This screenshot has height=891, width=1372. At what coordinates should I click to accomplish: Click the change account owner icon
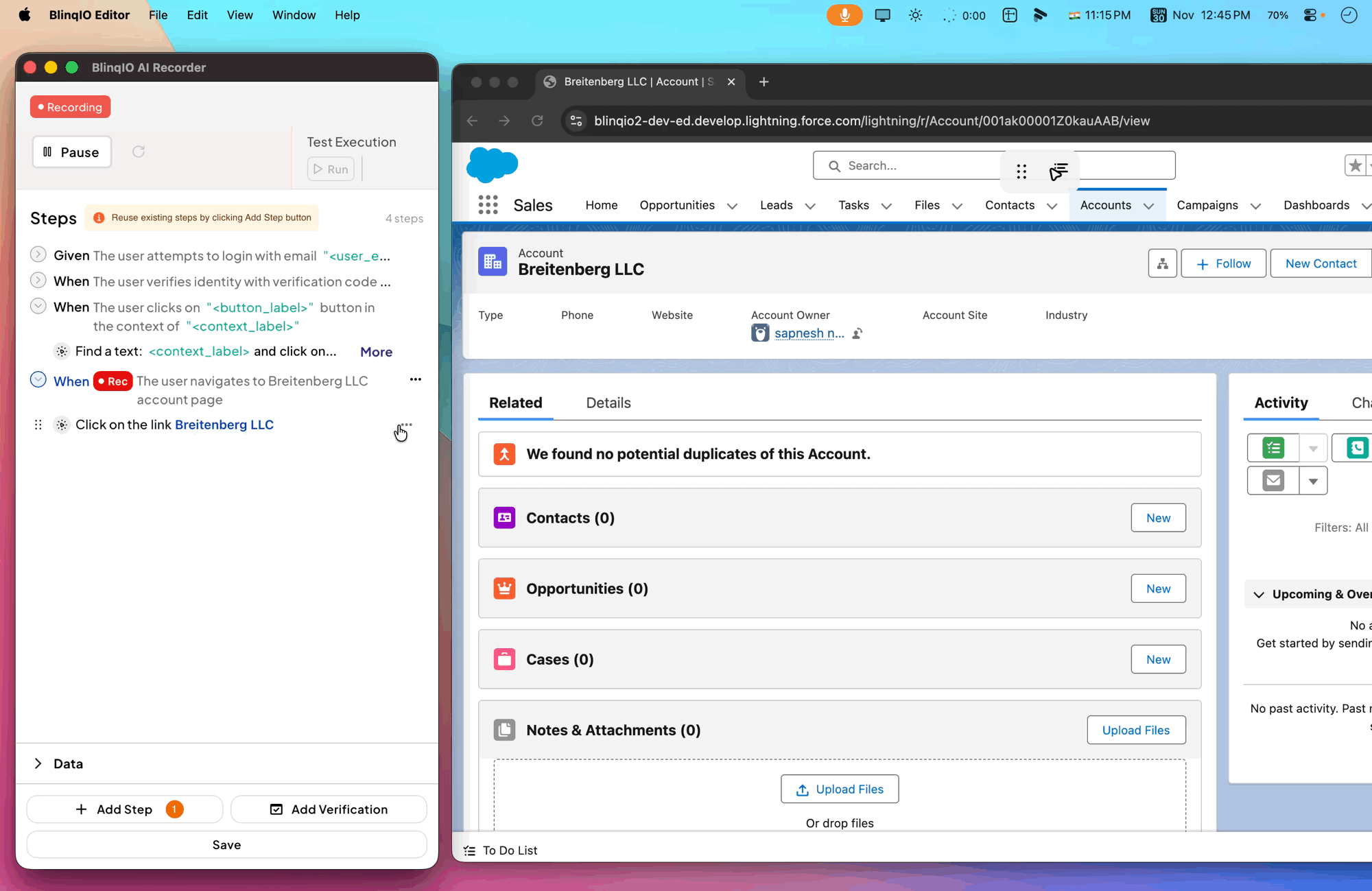point(857,334)
